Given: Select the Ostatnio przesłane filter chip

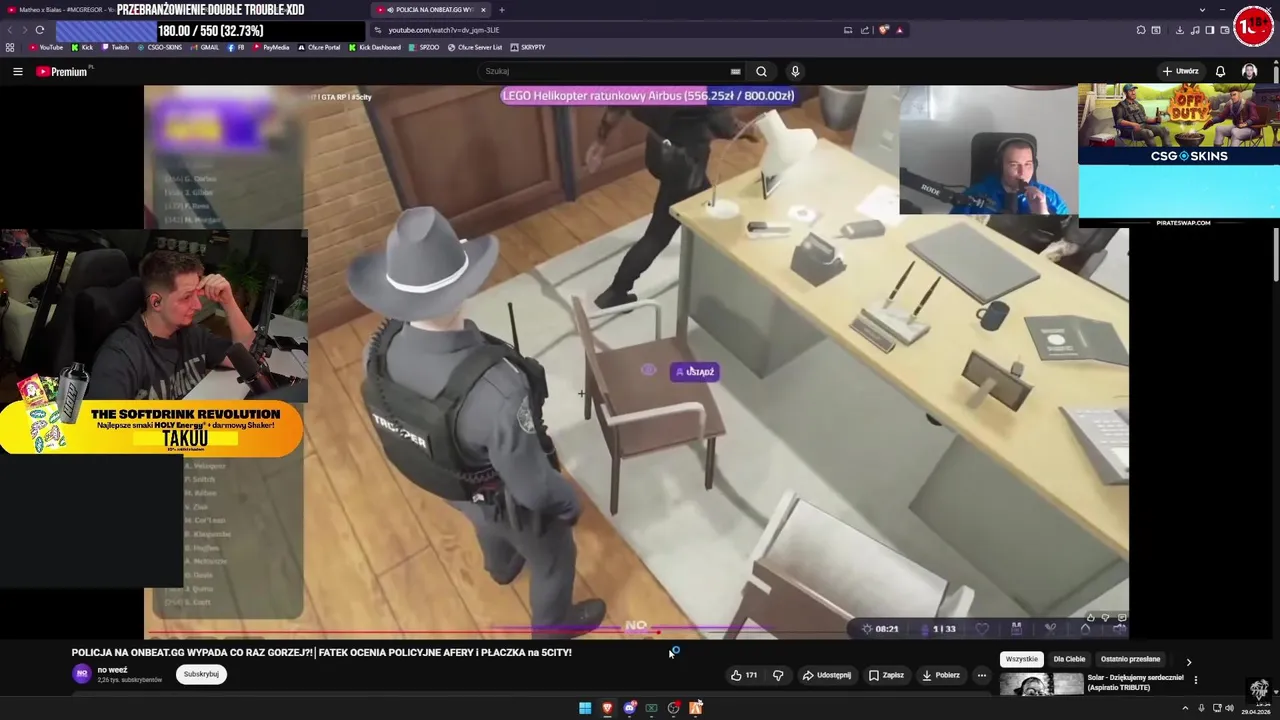Looking at the screenshot, I should (1130, 659).
